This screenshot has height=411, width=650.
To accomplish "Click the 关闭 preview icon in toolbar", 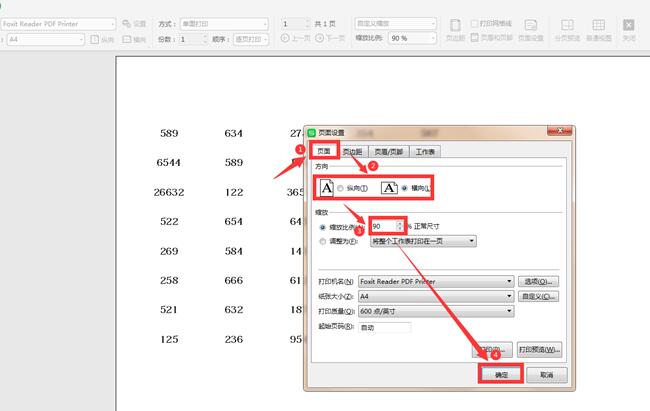I will (628, 26).
